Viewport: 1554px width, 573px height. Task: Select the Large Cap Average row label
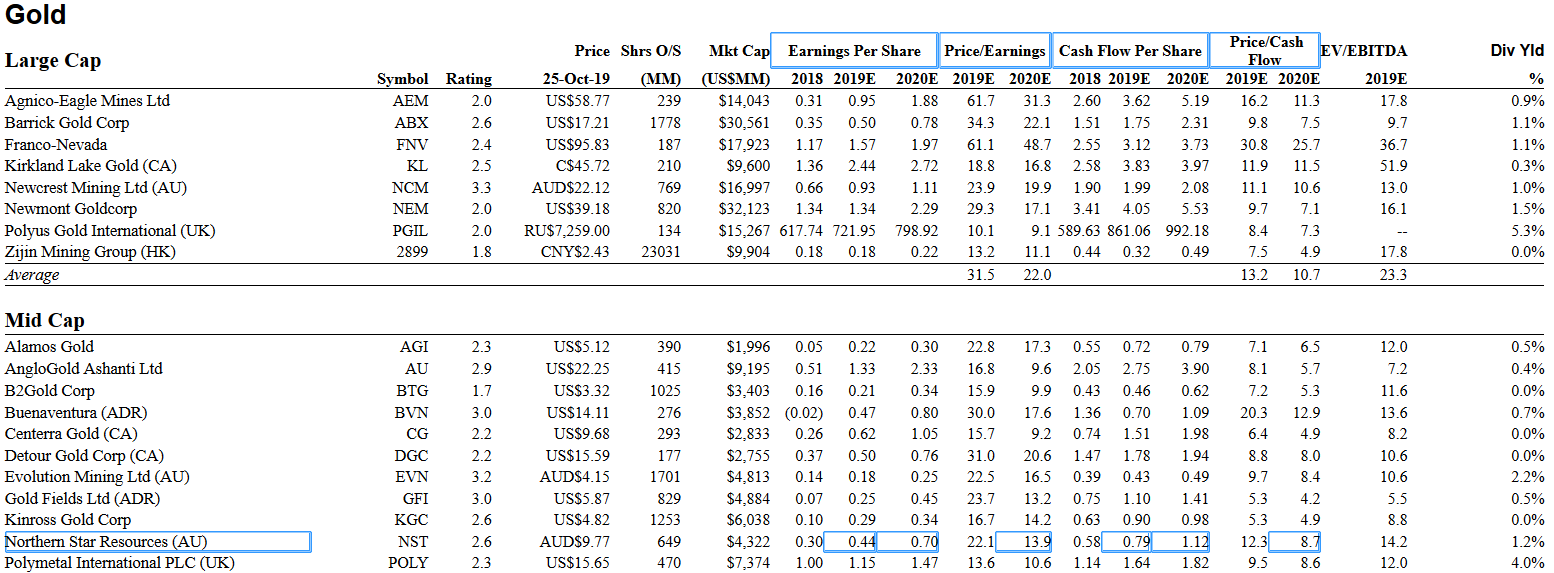[x=32, y=275]
